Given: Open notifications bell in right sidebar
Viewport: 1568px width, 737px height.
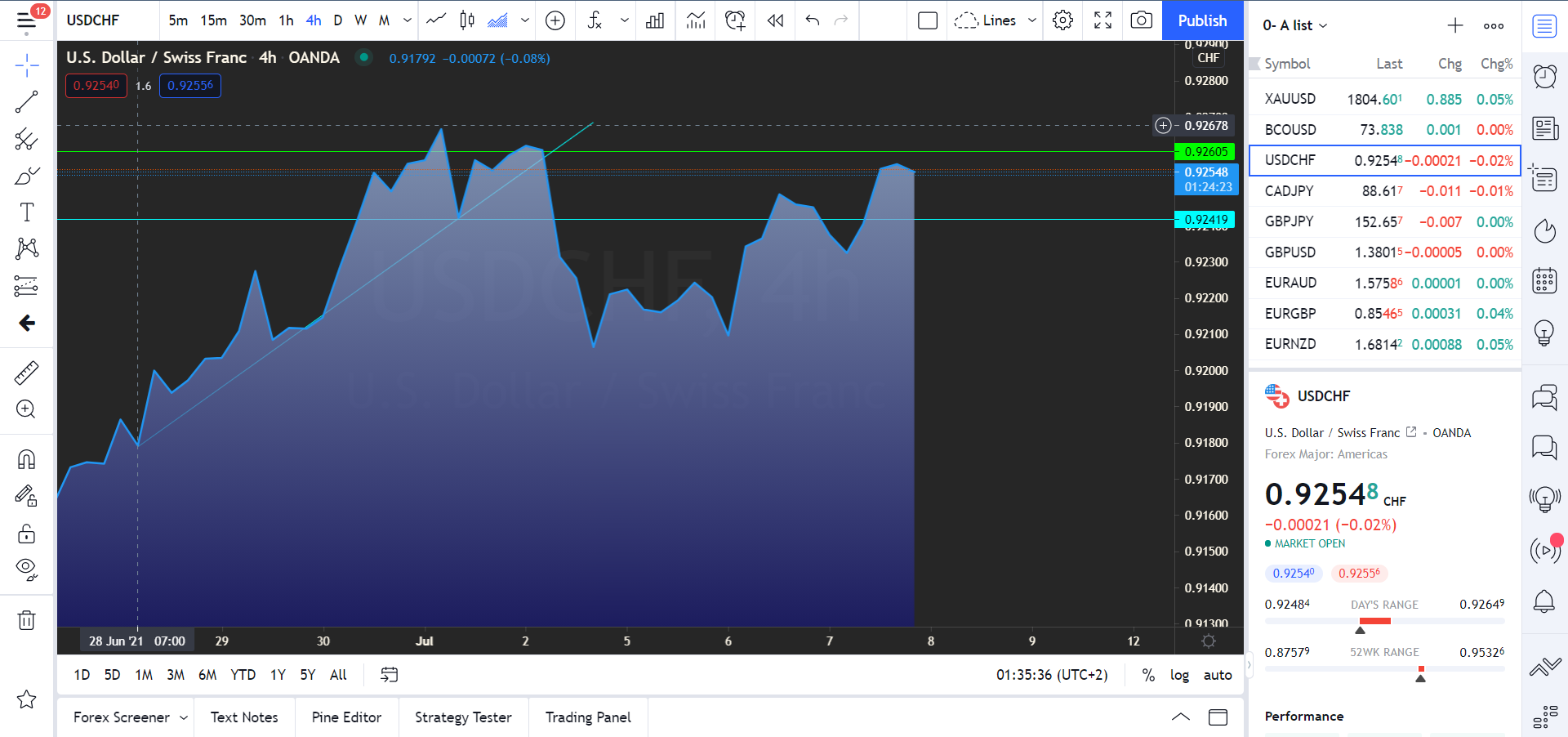Looking at the screenshot, I should point(1544,602).
